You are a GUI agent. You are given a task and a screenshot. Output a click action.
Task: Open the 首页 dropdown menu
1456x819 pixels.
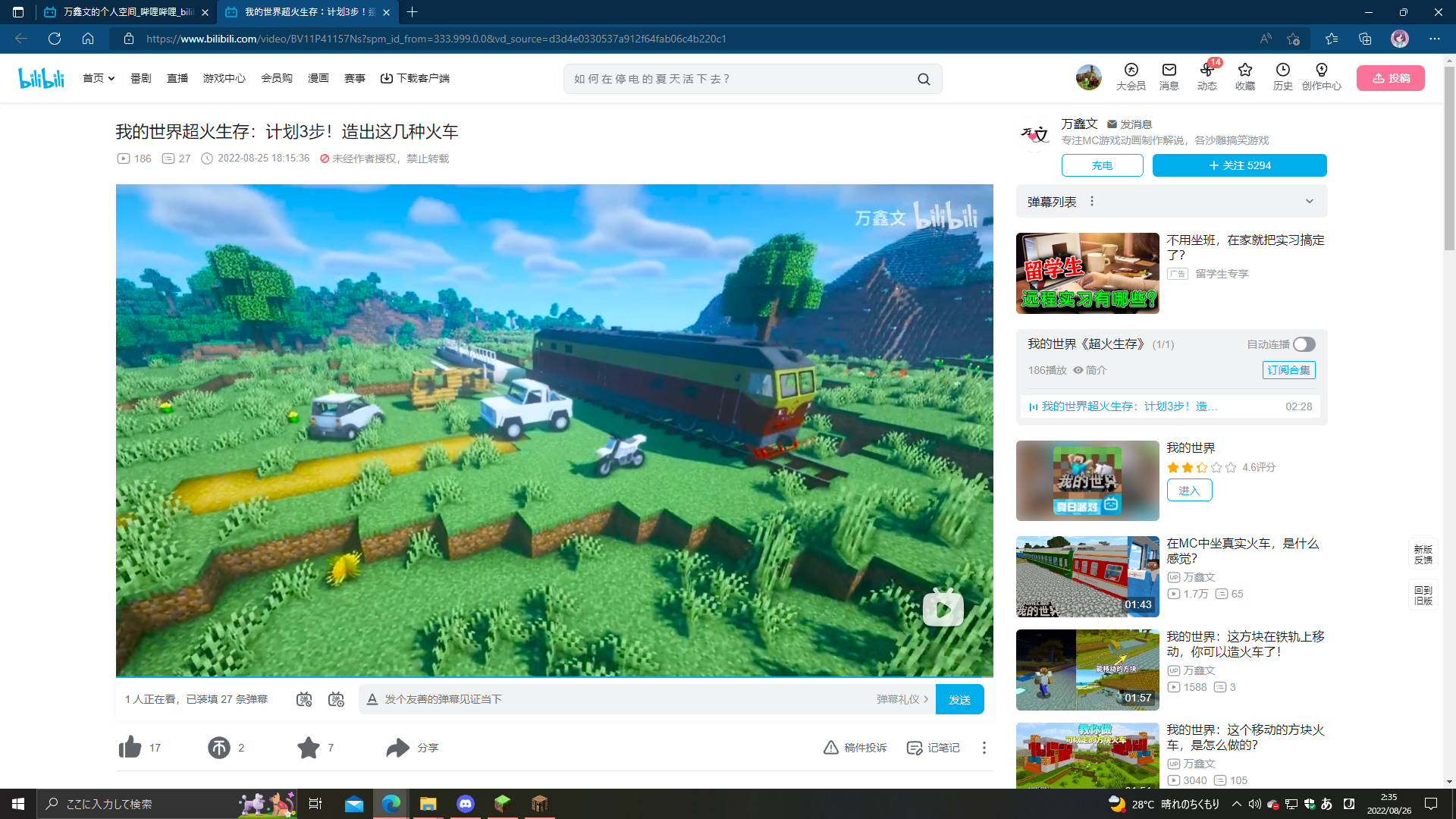coord(99,78)
